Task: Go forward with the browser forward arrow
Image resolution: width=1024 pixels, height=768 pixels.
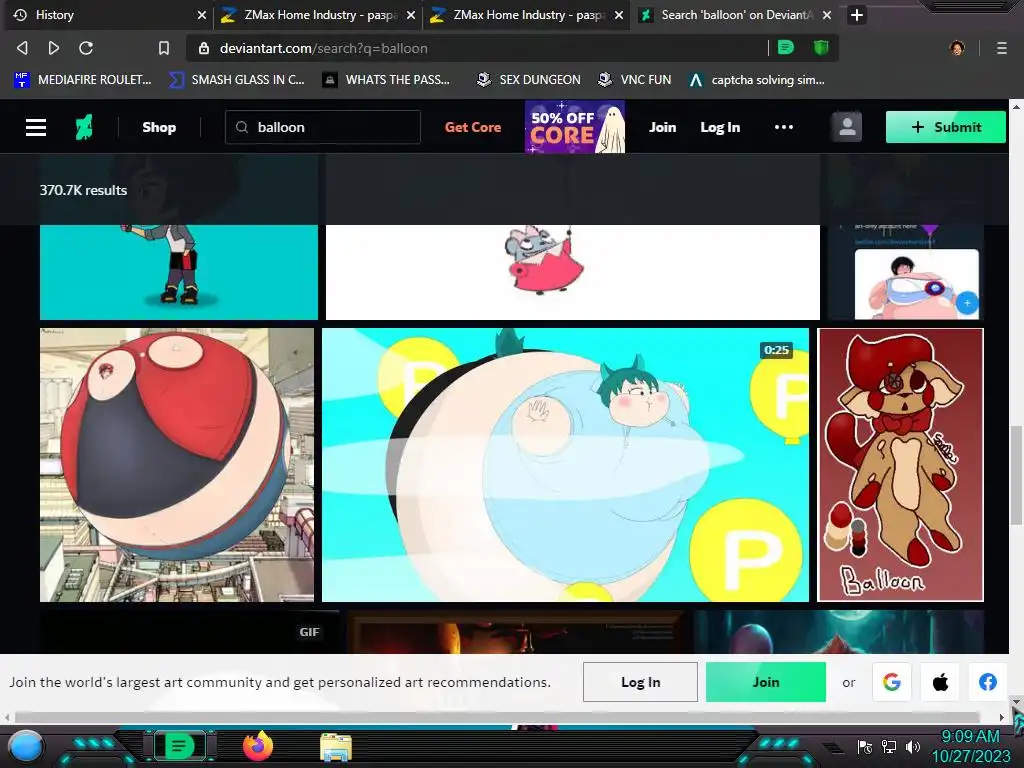Action: [54, 48]
